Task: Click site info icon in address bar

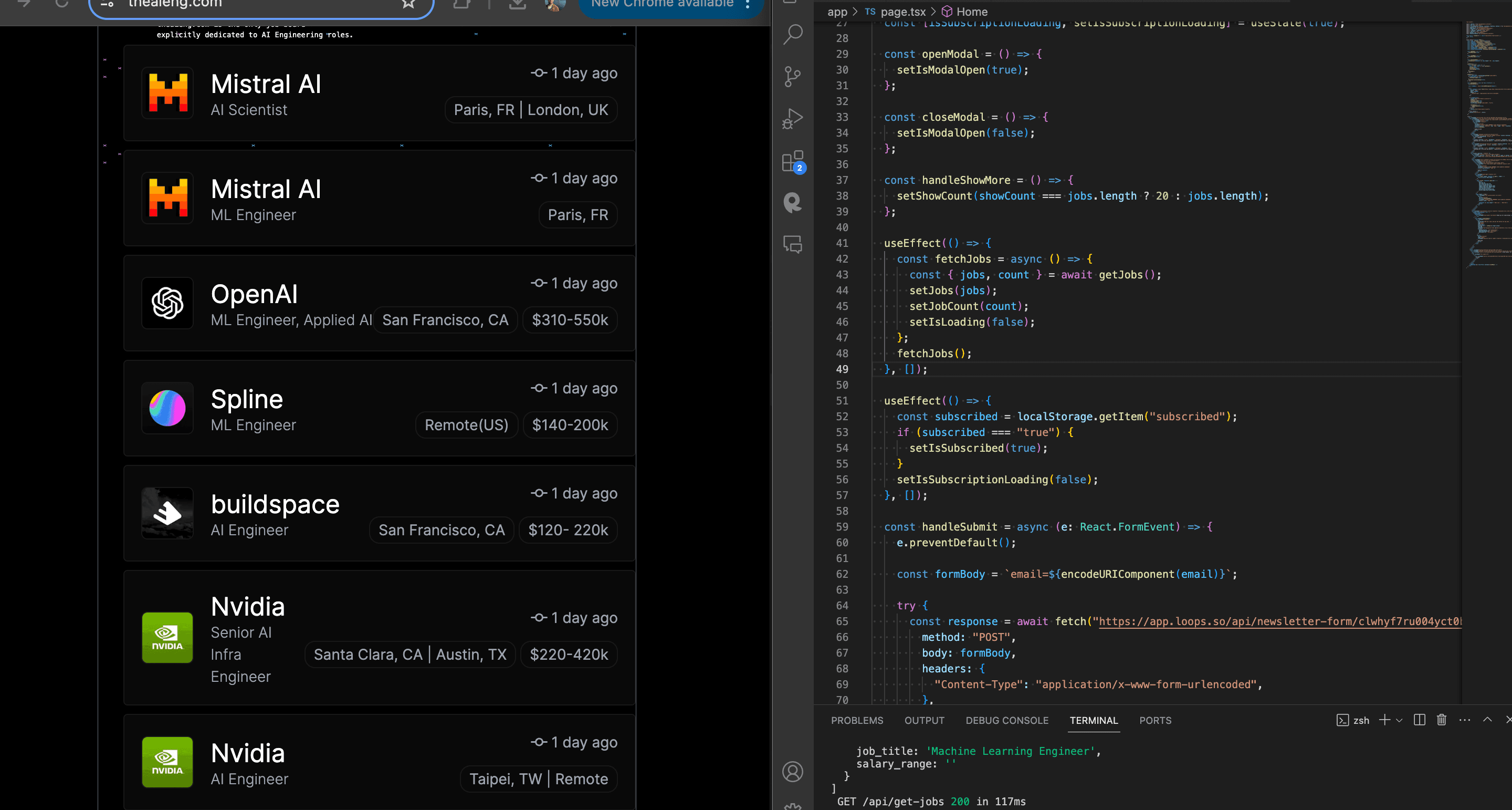Action: 108,4
